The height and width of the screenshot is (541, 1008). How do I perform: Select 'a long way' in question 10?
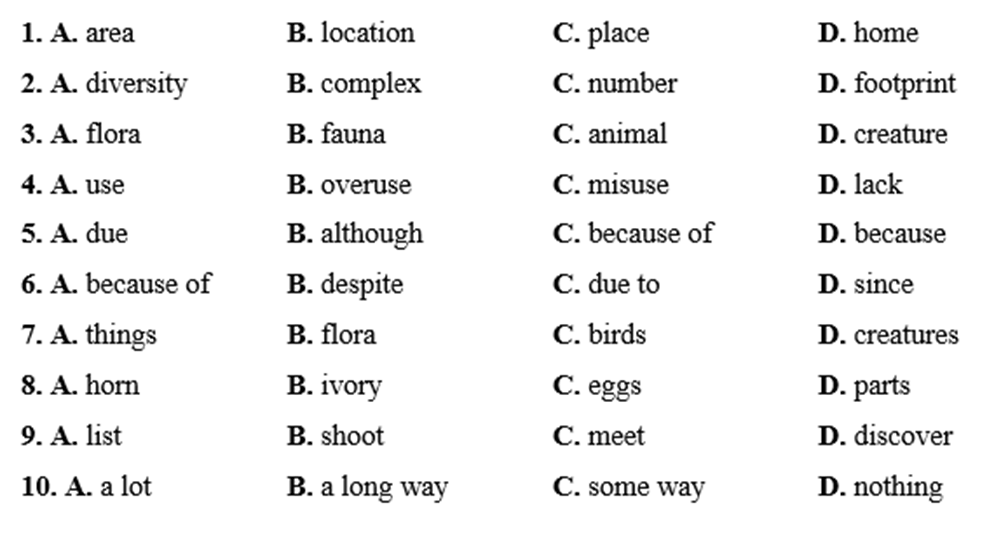point(384,488)
